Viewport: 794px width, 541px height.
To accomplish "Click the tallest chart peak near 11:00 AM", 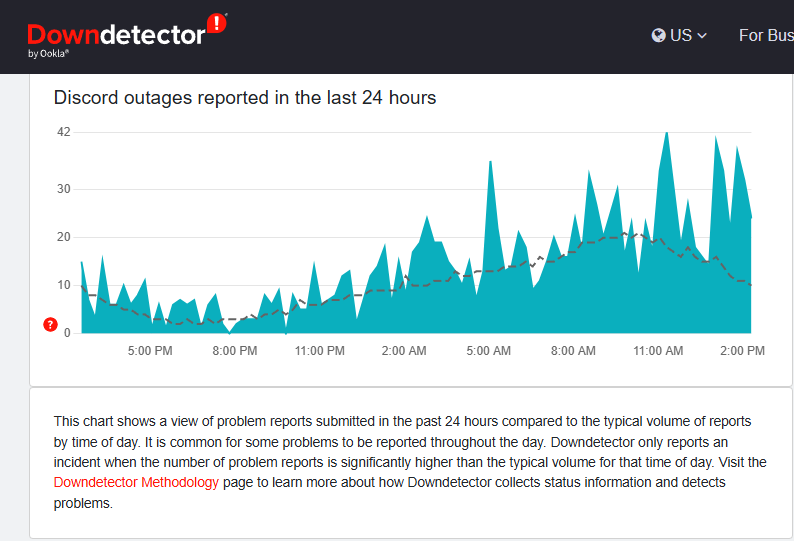I will 667,134.
